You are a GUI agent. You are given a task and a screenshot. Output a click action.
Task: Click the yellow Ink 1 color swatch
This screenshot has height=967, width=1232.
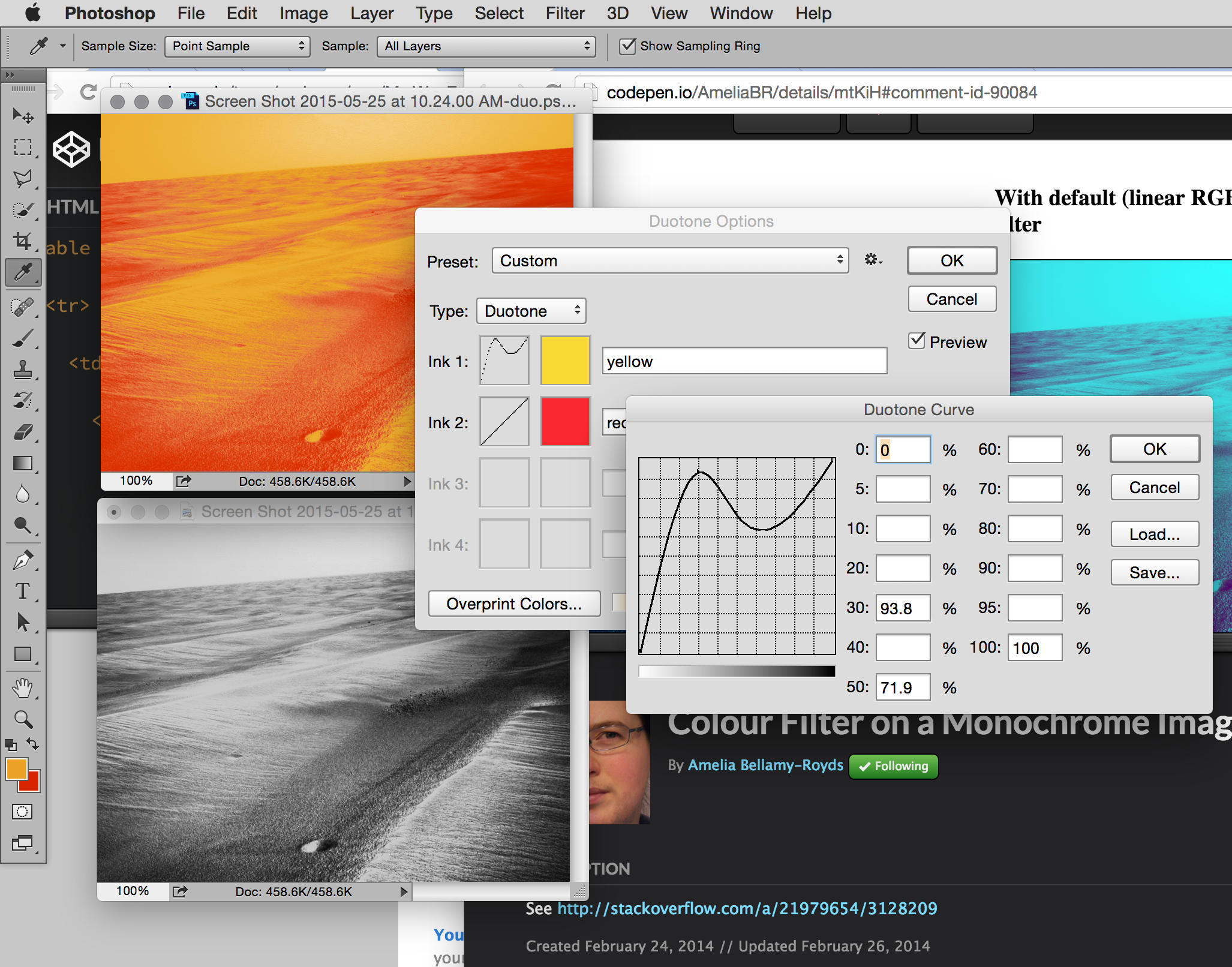565,361
